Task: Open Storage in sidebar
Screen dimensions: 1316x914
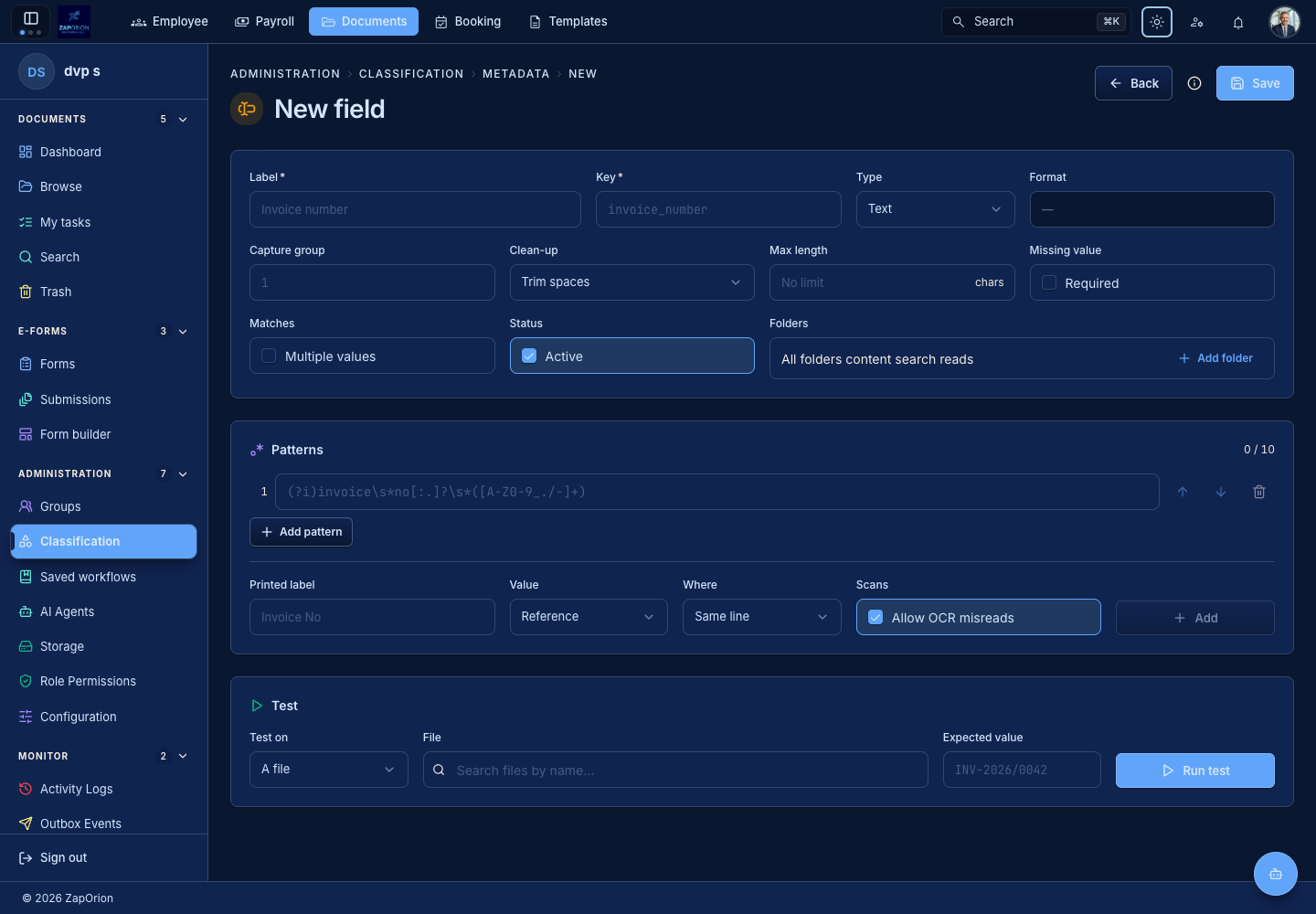Action: point(103,646)
